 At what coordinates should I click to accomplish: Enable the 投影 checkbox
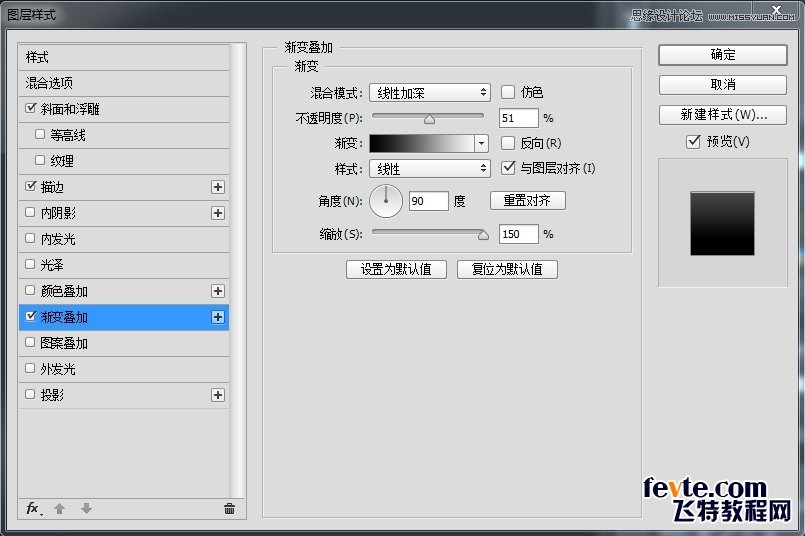(30, 394)
